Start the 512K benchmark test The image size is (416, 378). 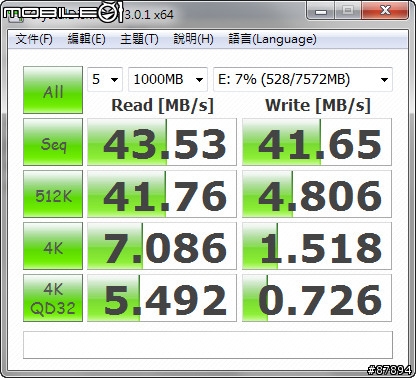click(x=53, y=194)
